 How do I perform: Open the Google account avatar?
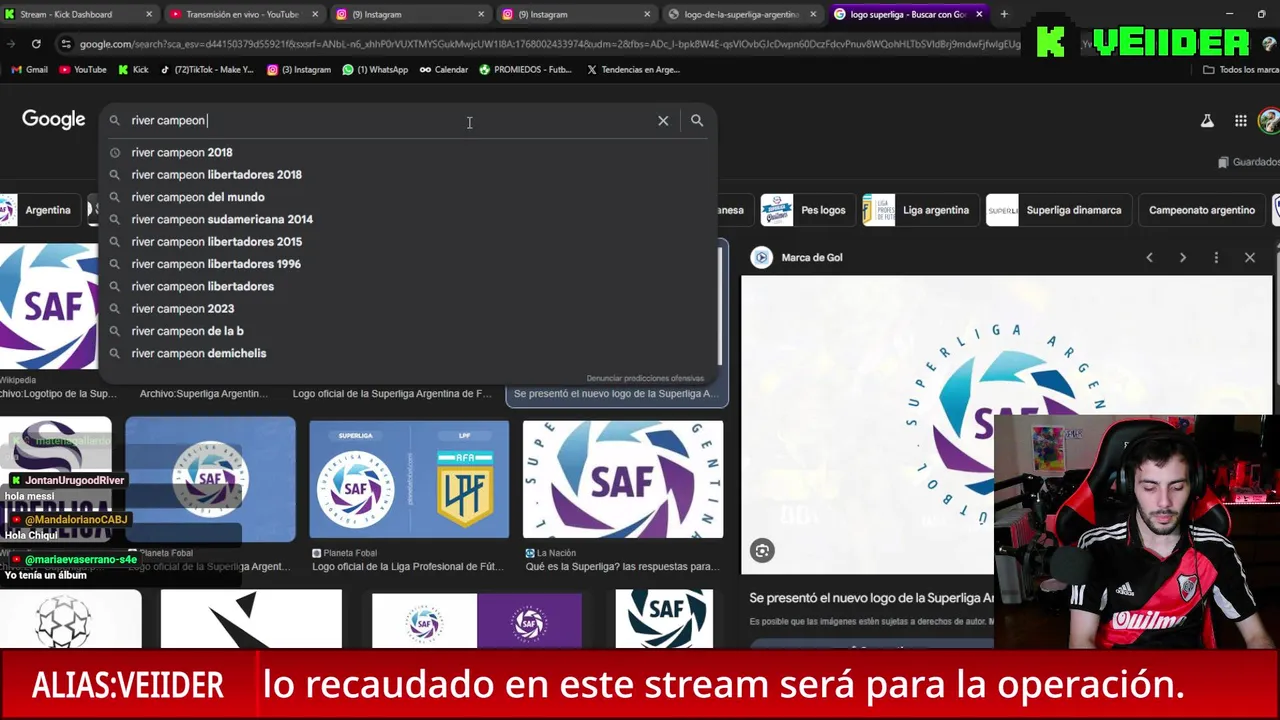[x=1269, y=121]
